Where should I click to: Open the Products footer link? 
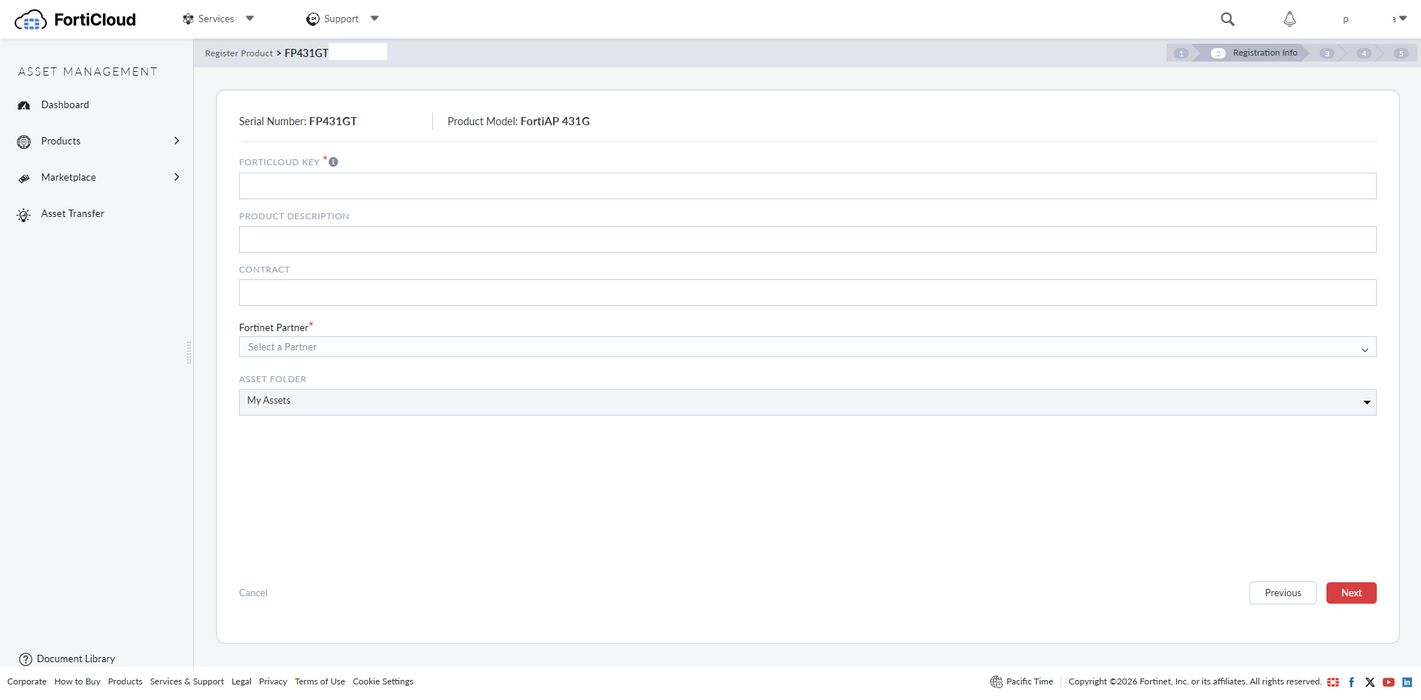pyautogui.click(x=125, y=682)
